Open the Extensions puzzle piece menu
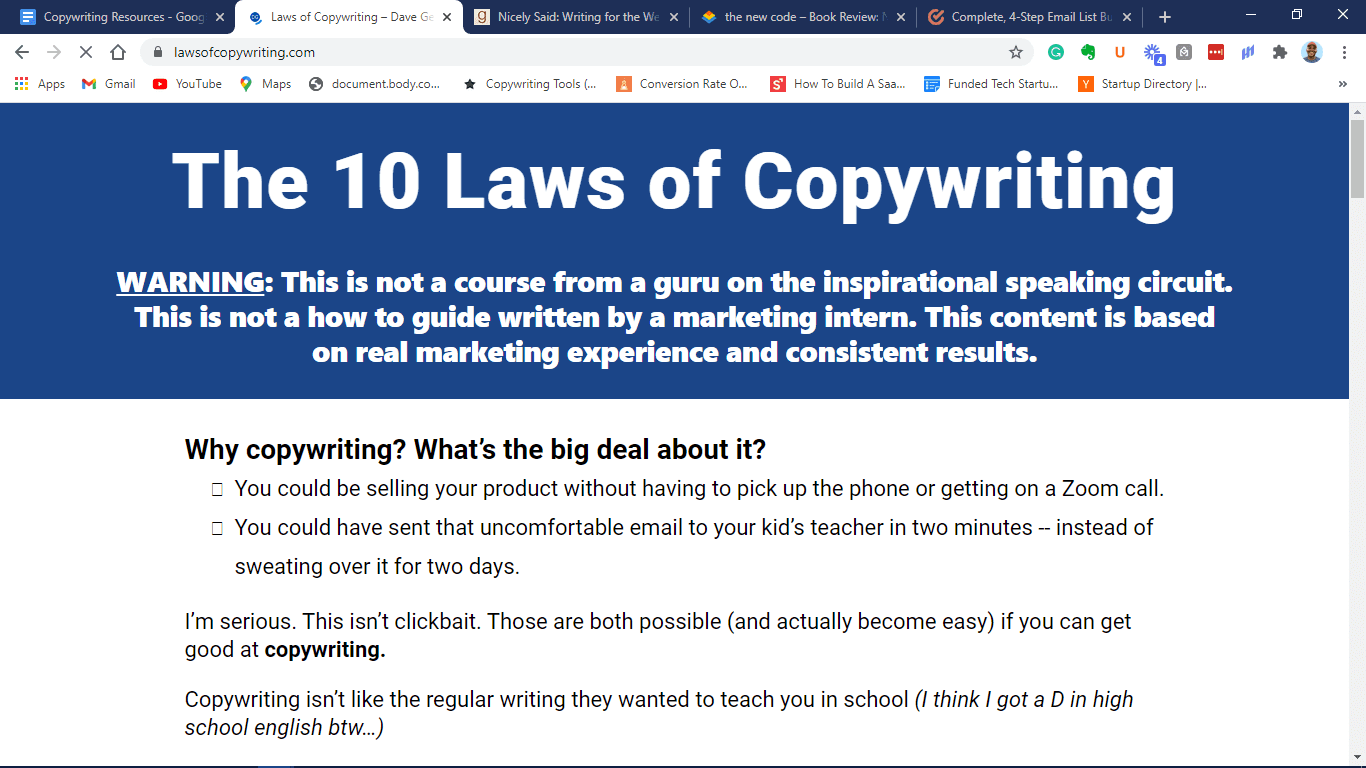 pyautogui.click(x=1279, y=52)
